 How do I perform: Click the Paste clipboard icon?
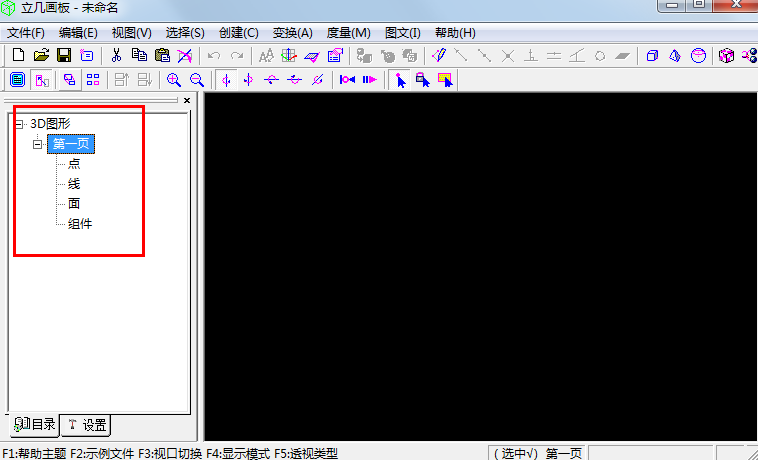pos(162,55)
